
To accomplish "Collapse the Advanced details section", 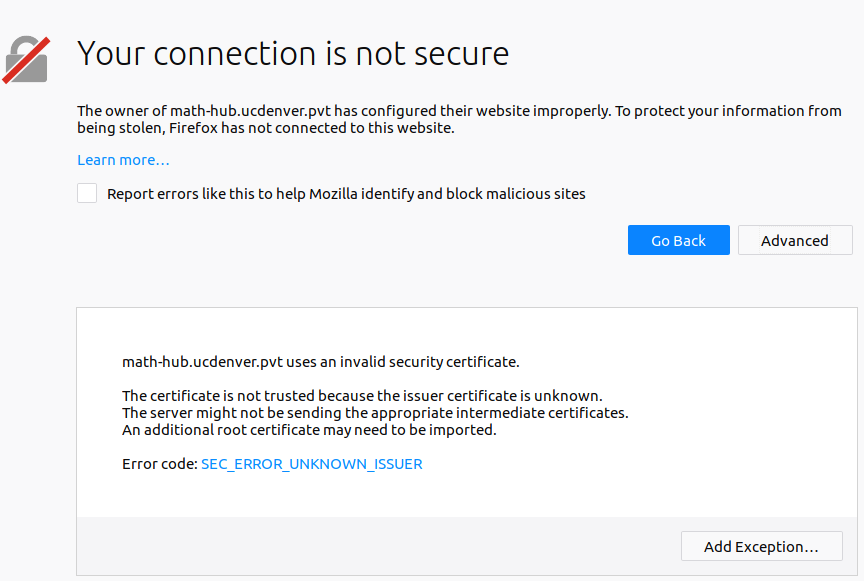I will pos(794,241).
